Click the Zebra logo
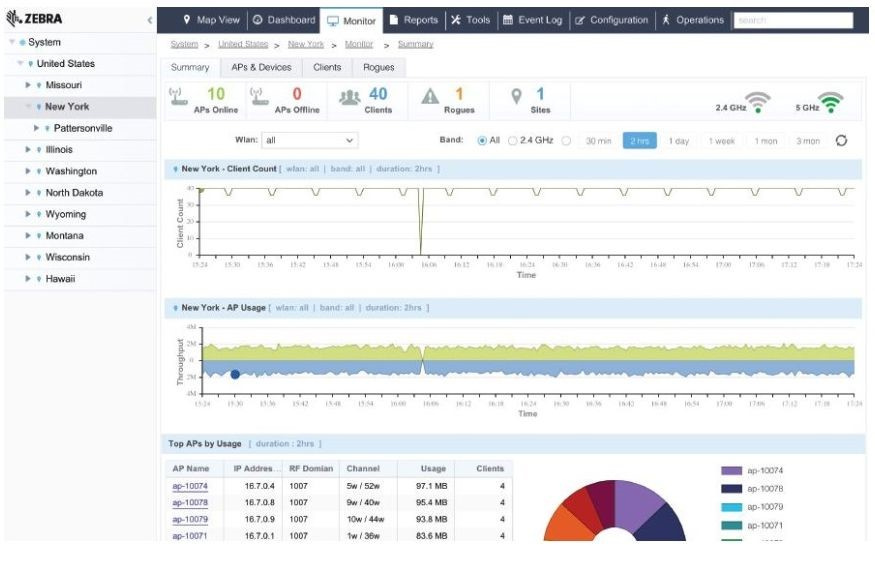875x561 pixels. tap(34, 19)
